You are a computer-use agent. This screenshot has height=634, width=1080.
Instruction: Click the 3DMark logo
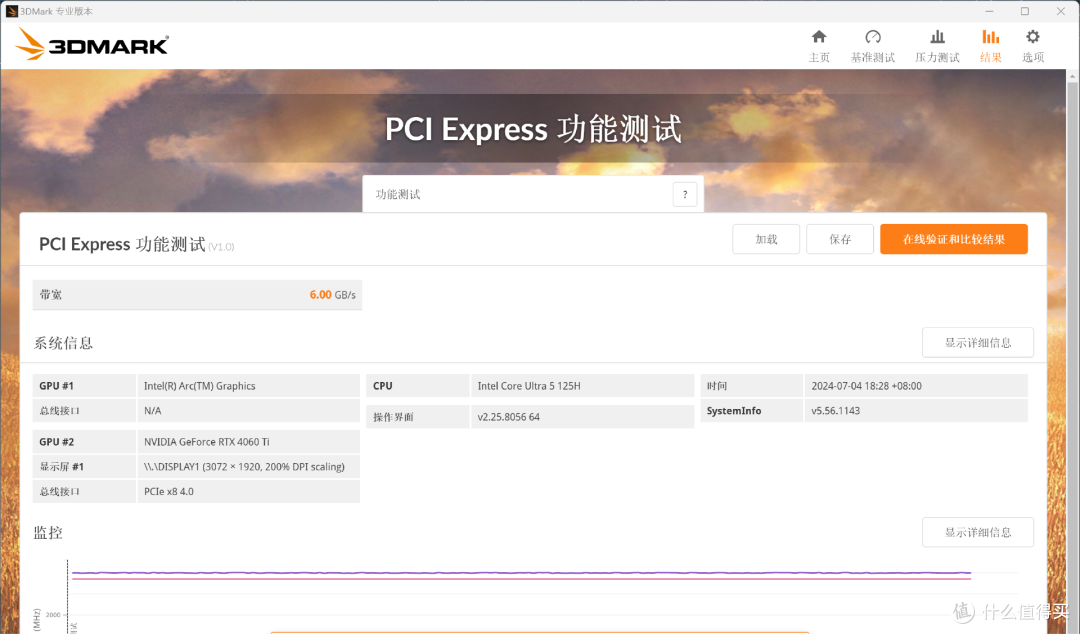point(92,44)
